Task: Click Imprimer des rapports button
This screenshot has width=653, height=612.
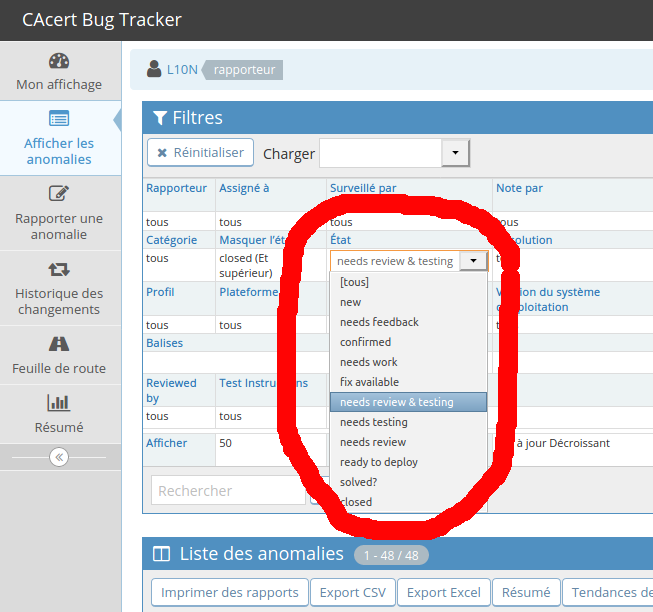Action: (229, 592)
